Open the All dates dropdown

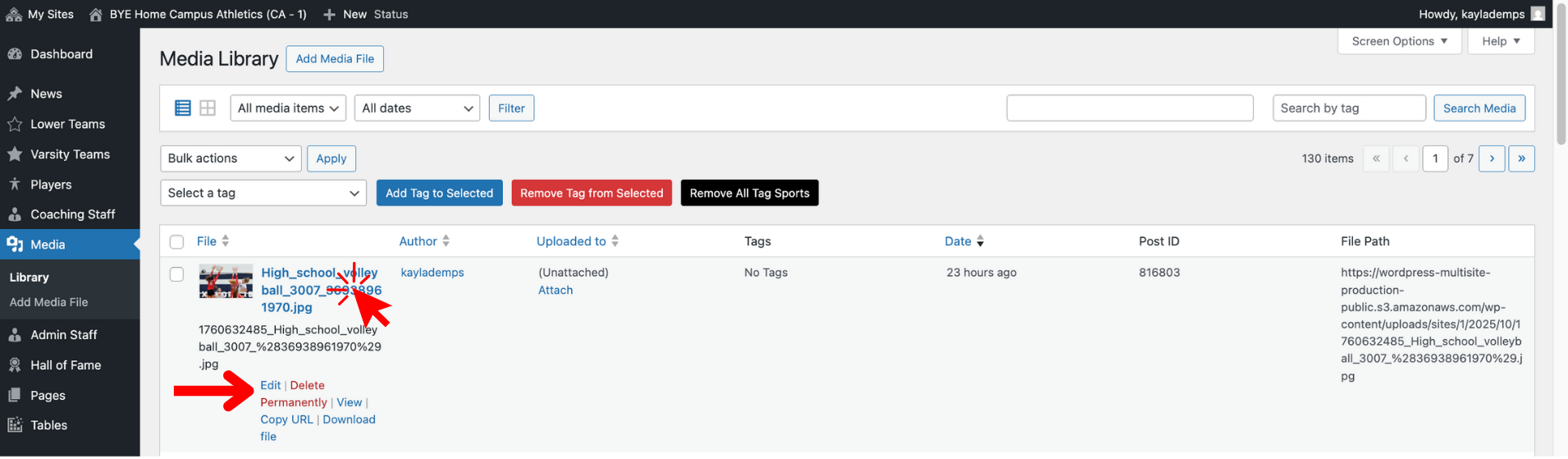[417, 108]
